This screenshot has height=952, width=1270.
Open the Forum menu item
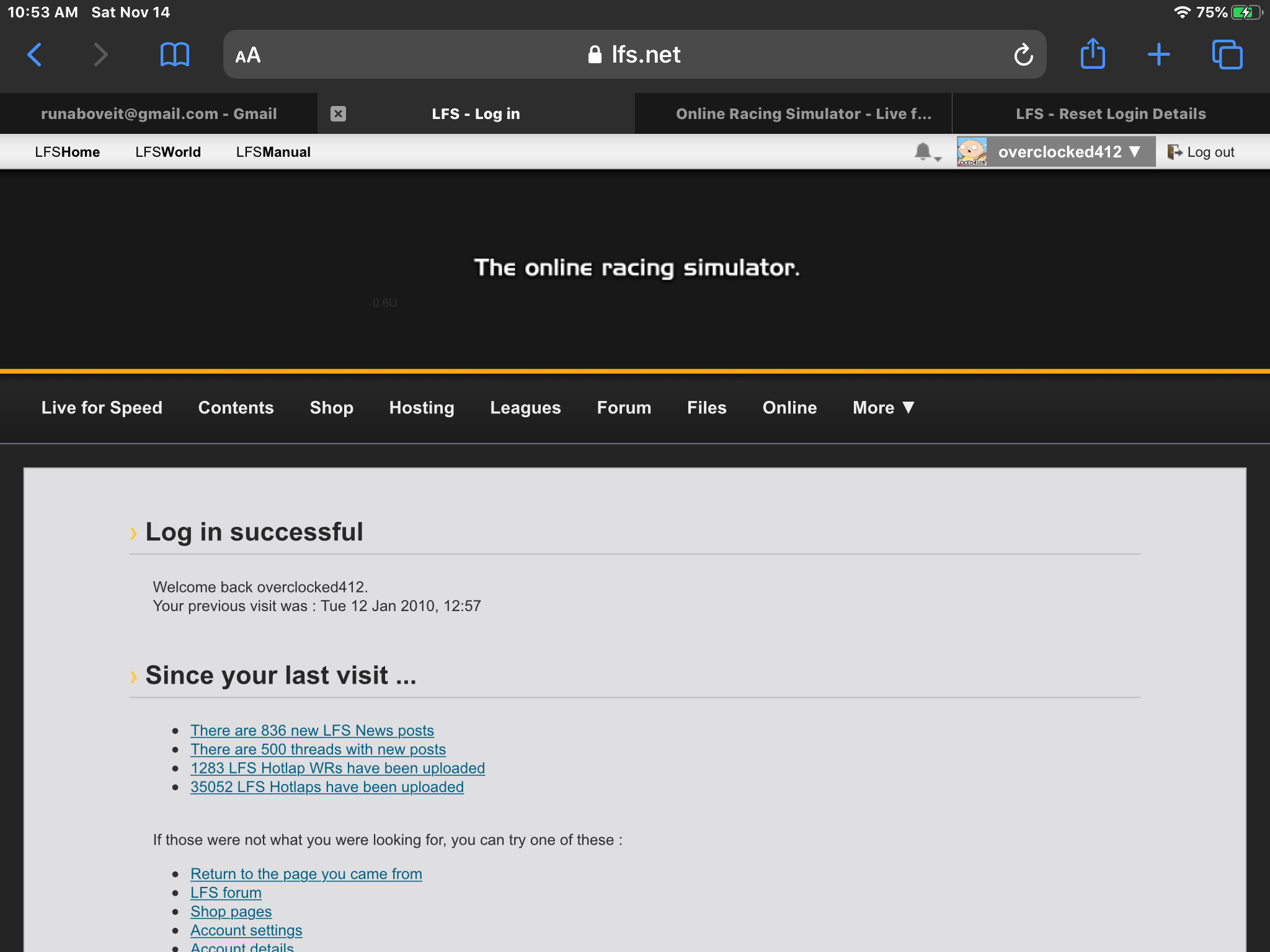(x=624, y=407)
